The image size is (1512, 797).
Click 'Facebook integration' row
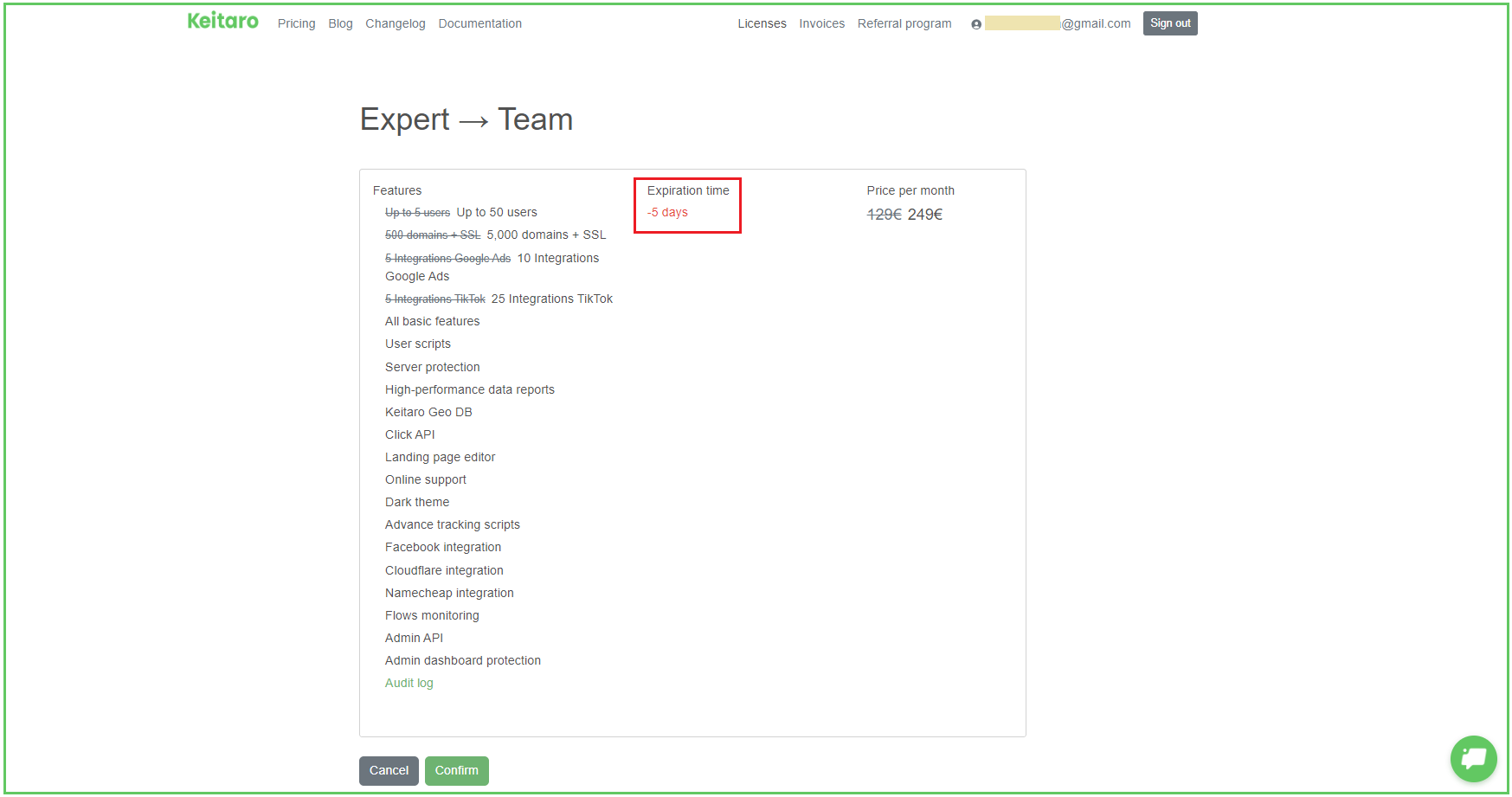[x=443, y=547]
